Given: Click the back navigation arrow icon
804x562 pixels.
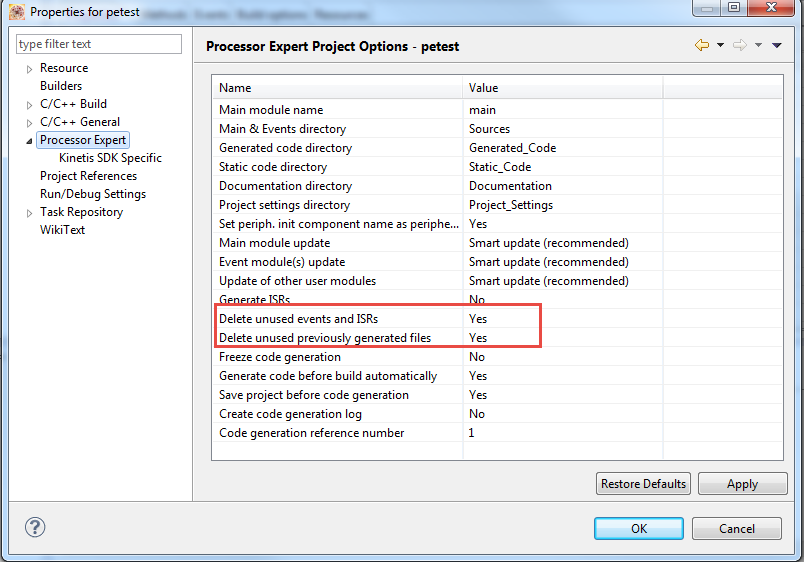Looking at the screenshot, I should [x=701, y=46].
